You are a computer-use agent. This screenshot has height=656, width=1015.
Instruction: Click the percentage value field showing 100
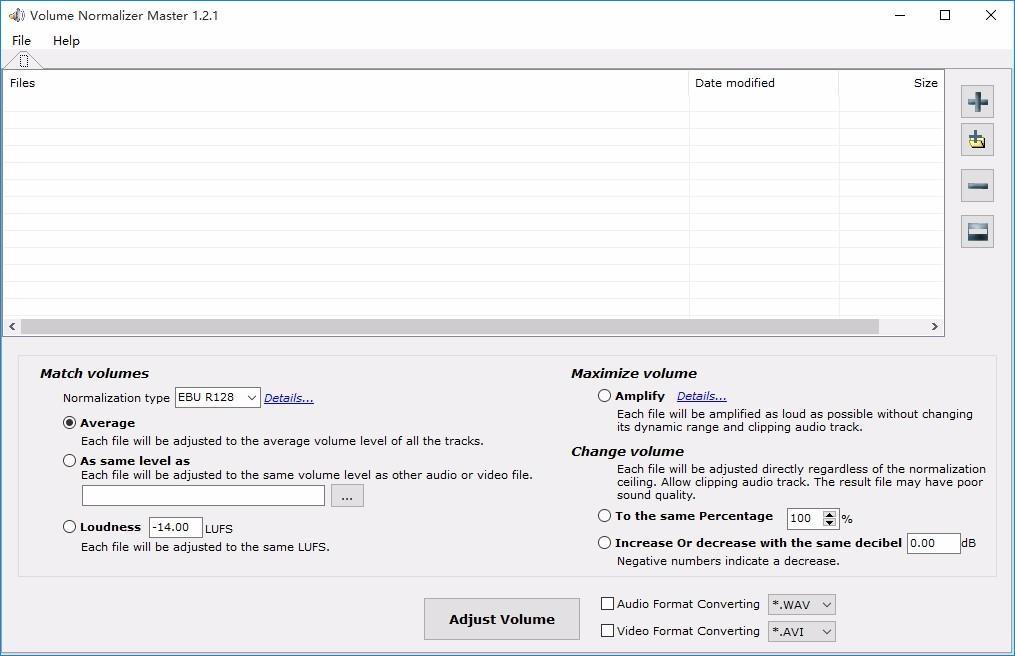click(x=805, y=518)
